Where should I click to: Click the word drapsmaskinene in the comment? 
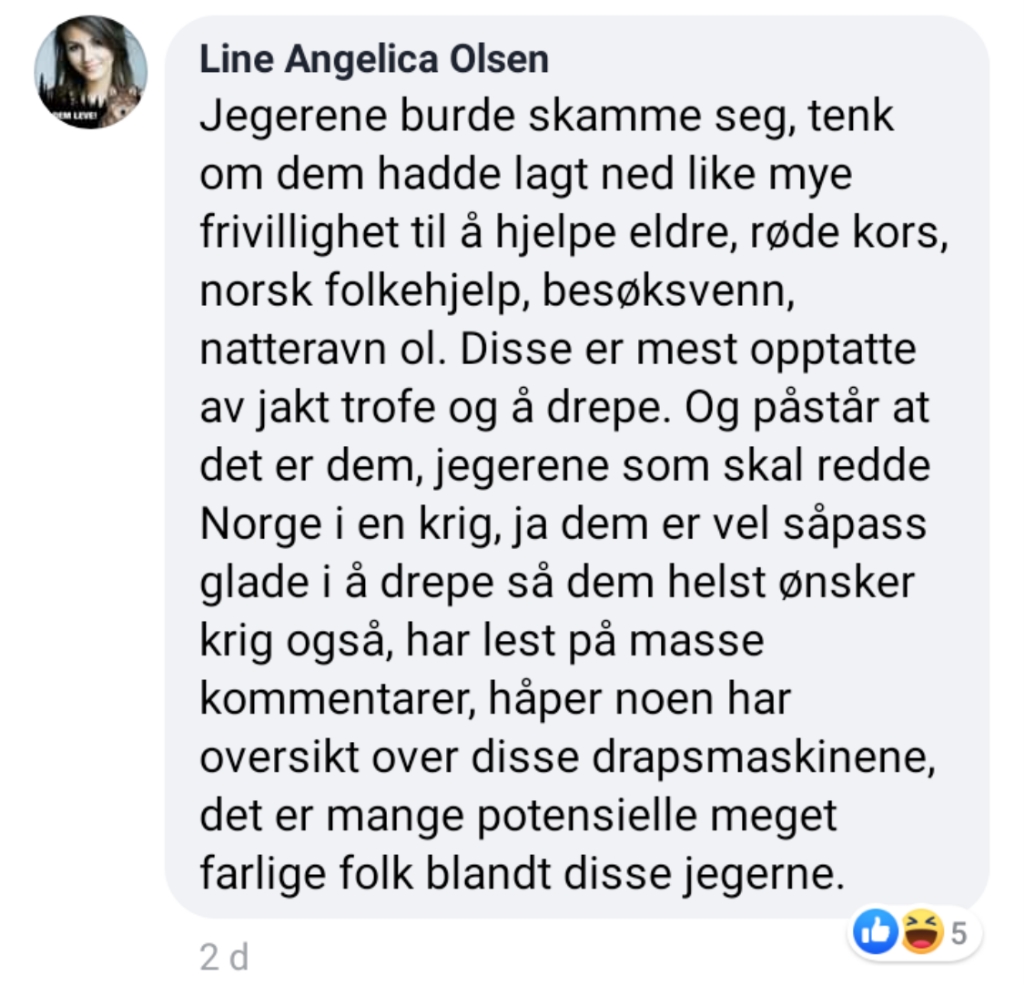coord(765,758)
